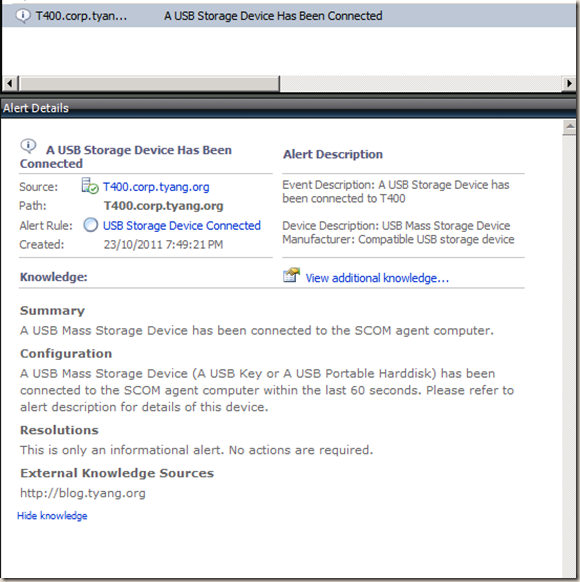This screenshot has width=580, height=582.
Task: Click the Path value T400.corp.tyang.org
Action: [x=164, y=206]
